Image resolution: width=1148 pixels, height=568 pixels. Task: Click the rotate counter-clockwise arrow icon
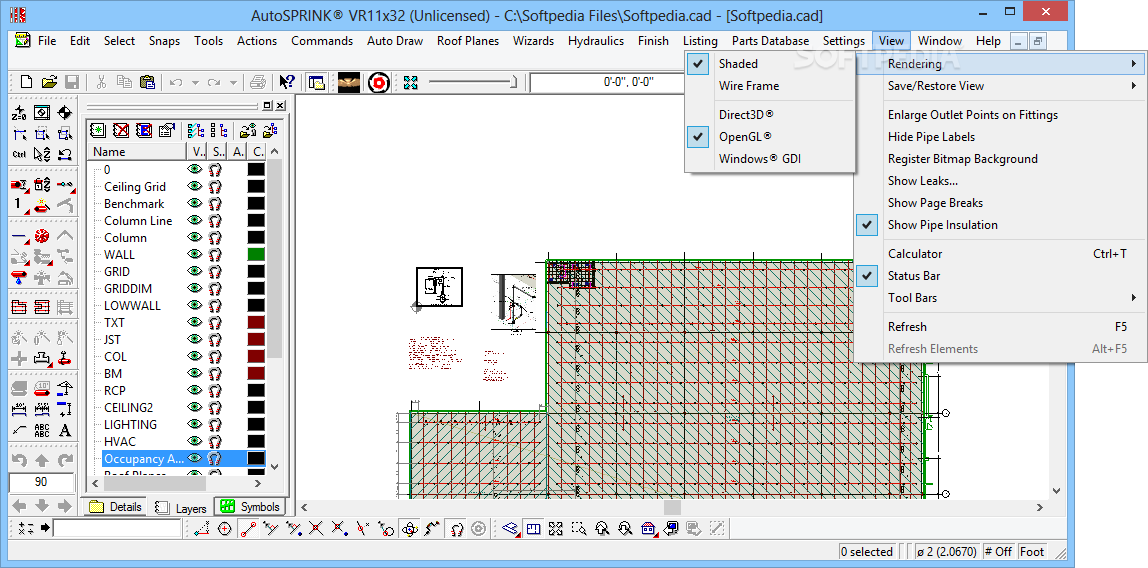[x=20, y=460]
